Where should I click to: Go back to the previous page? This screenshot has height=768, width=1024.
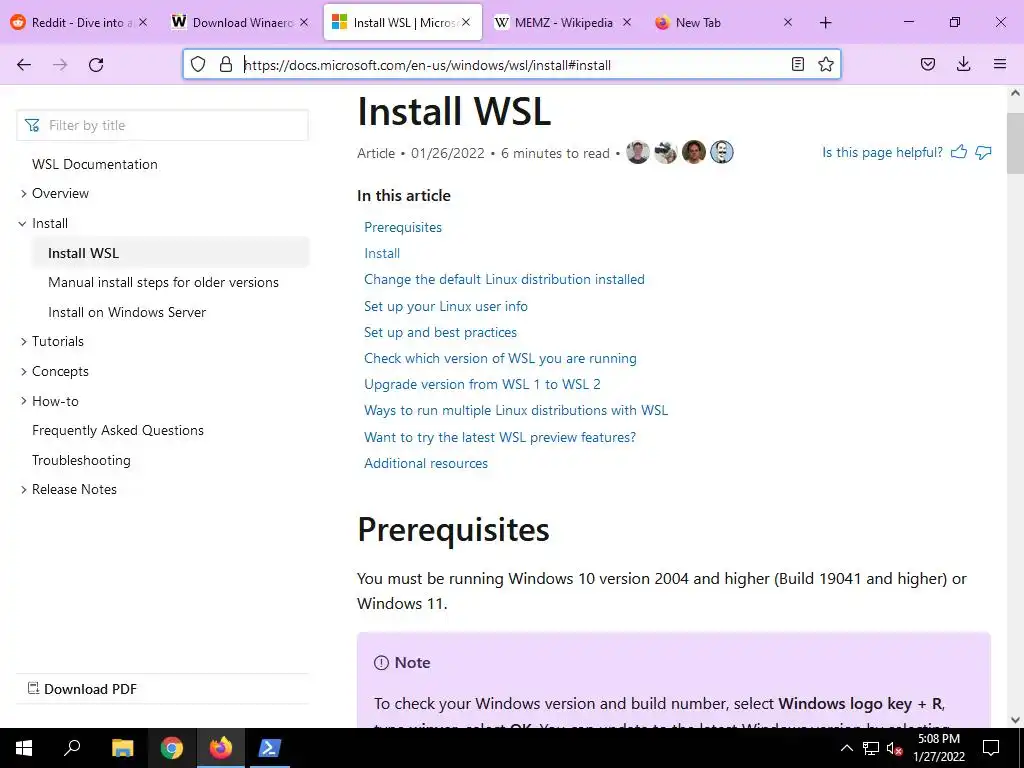(24, 65)
